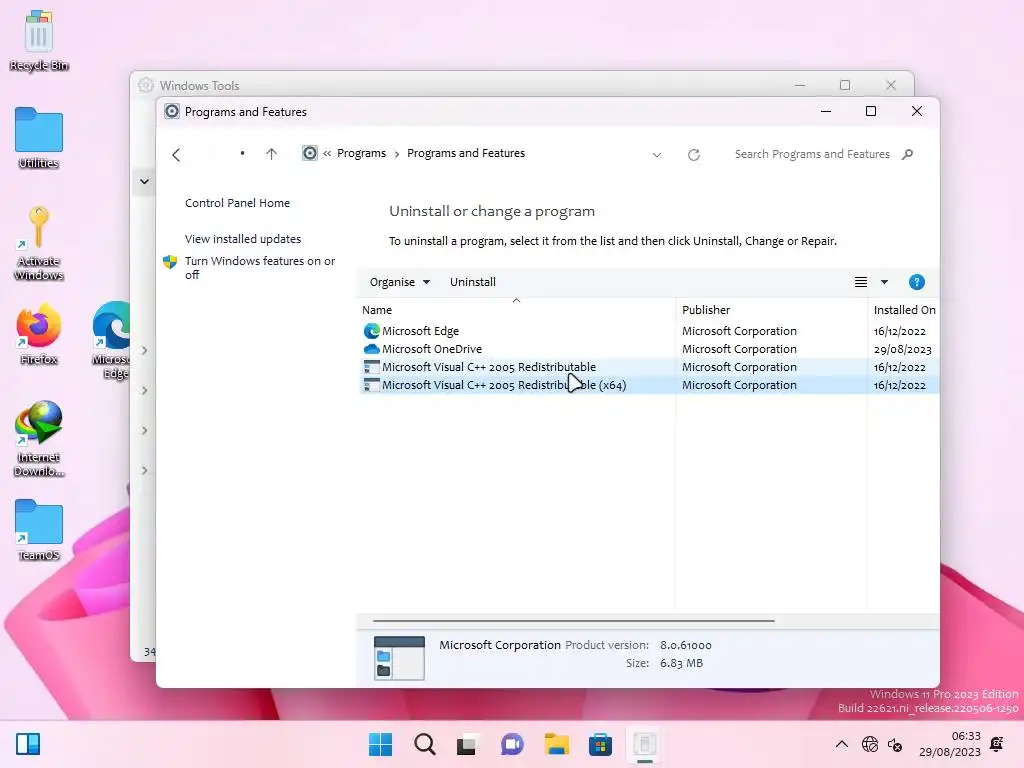The image size is (1024, 768).
Task: Select the Microsoft OneDrive row
Action: tap(648, 349)
